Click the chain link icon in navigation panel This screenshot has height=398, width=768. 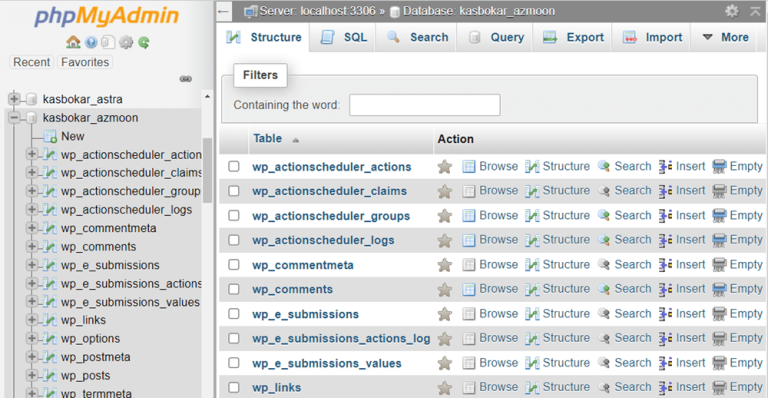point(186,79)
